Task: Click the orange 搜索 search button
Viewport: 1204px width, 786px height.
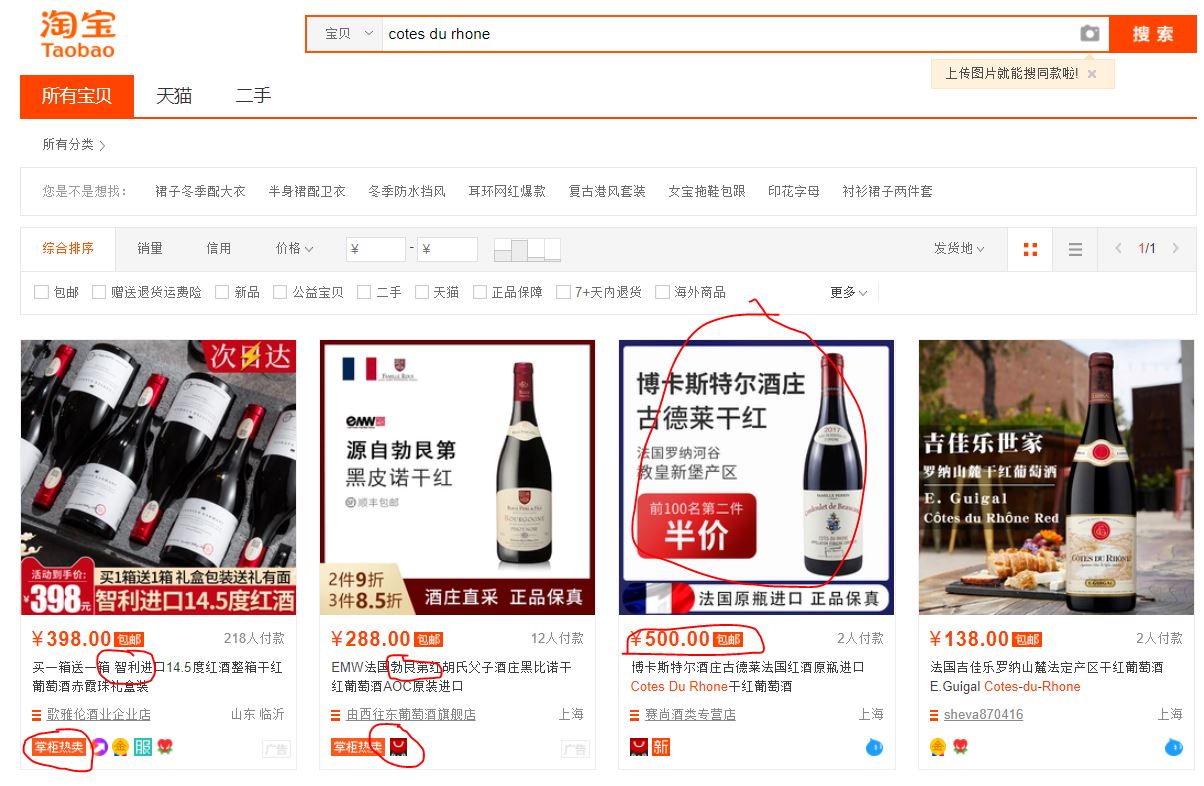Action: (1154, 33)
